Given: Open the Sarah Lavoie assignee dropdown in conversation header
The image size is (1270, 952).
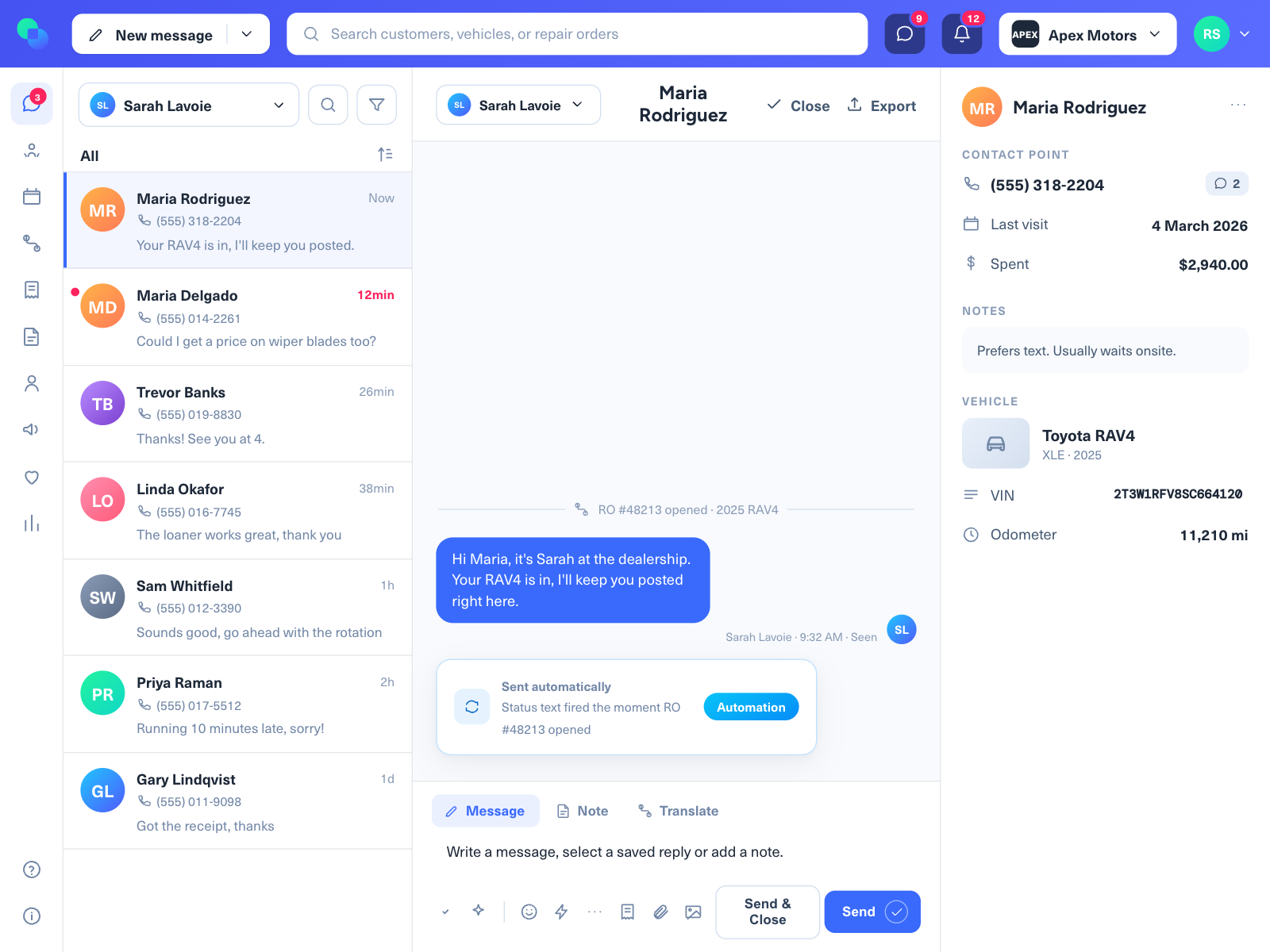Looking at the screenshot, I should coord(518,105).
